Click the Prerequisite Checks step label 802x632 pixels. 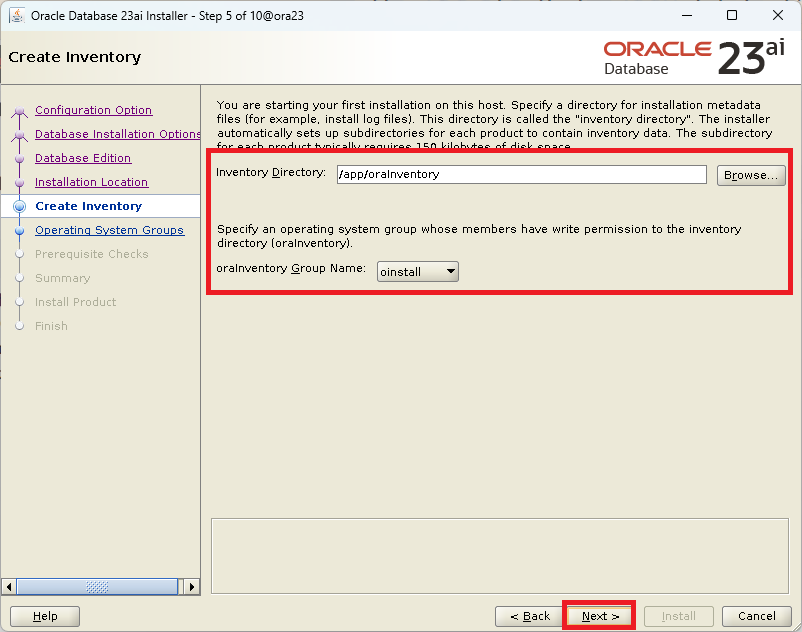tap(92, 254)
